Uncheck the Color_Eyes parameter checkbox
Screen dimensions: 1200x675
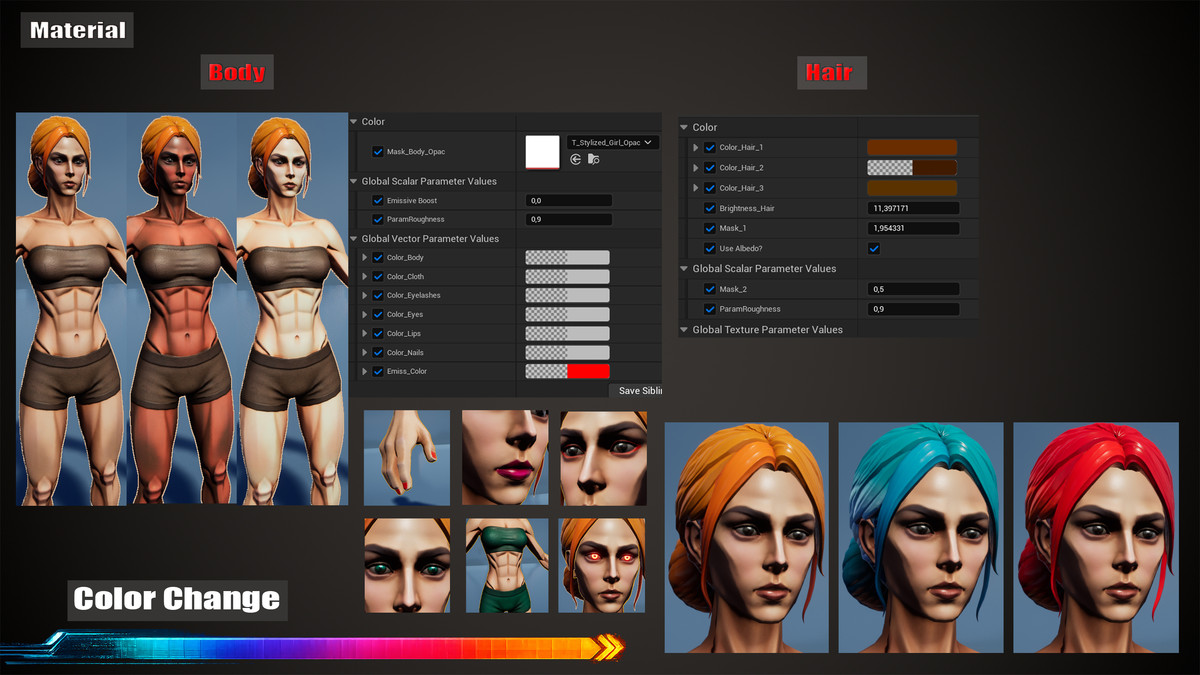tap(378, 315)
